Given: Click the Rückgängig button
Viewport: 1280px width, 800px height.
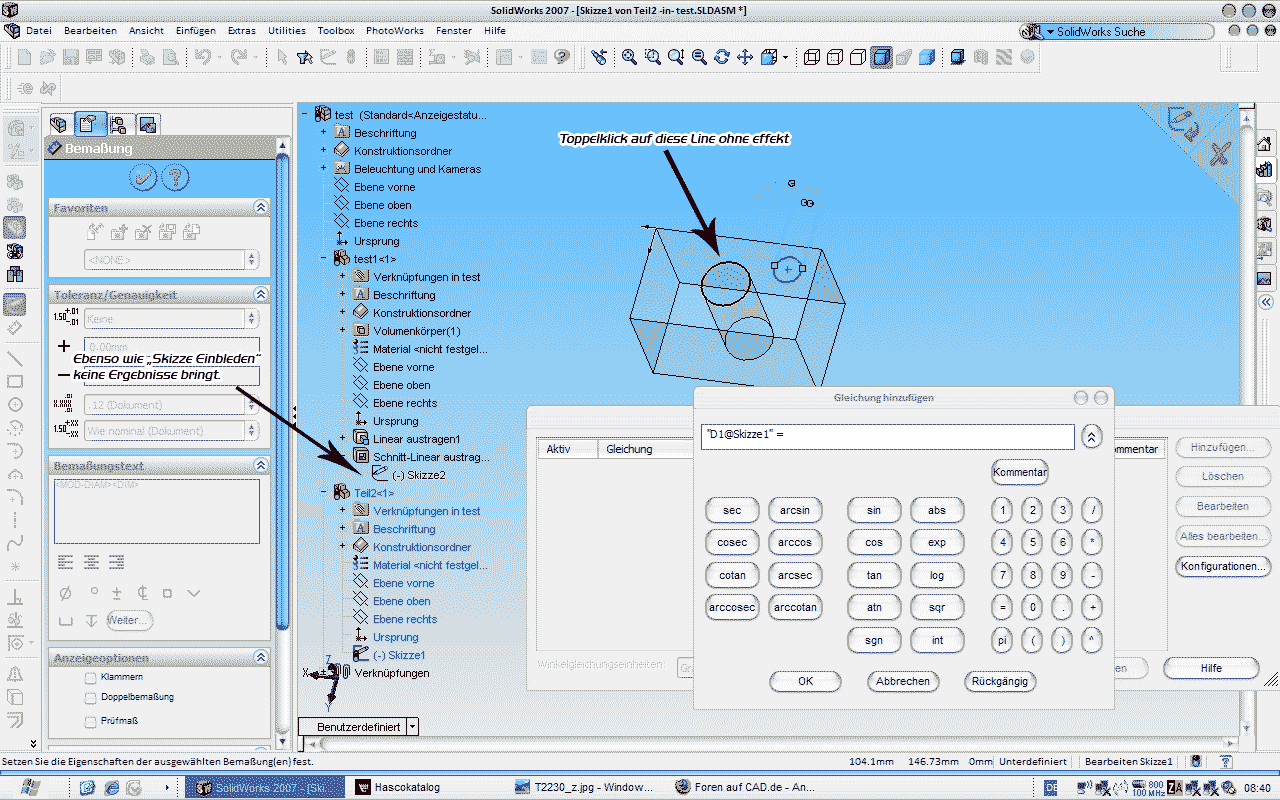Looking at the screenshot, I should tap(1000, 681).
